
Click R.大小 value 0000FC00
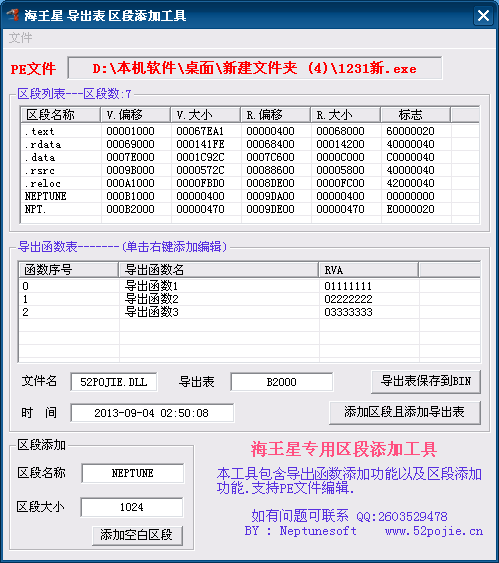[340, 183]
